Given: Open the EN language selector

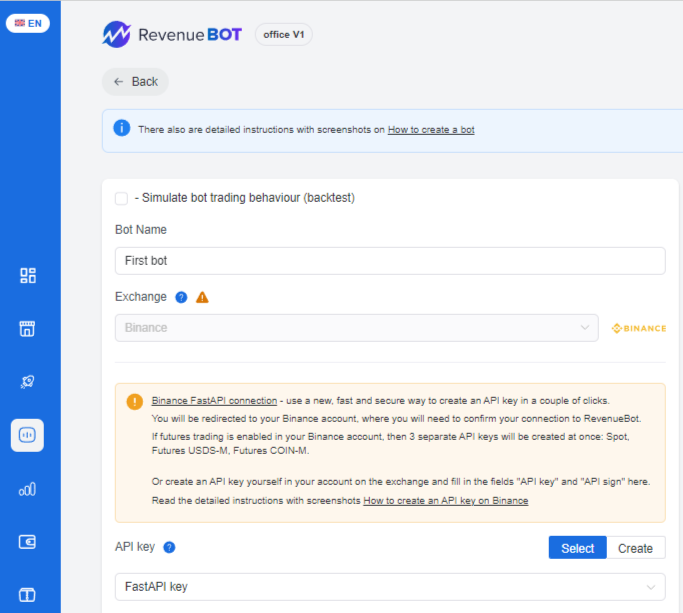Looking at the screenshot, I should point(28,23).
